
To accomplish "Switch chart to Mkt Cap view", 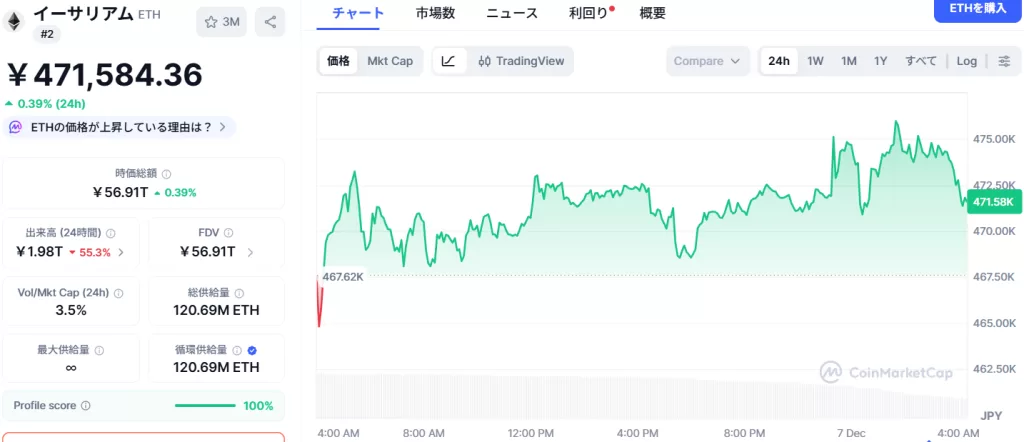I will click(x=390, y=61).
